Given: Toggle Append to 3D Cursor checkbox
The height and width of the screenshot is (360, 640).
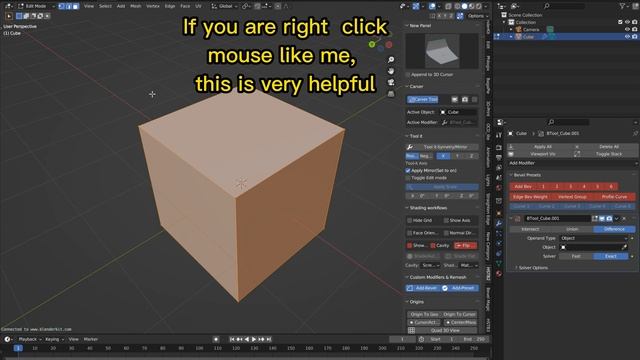Looking at the screenshot, I should click(x=408, y=75).
